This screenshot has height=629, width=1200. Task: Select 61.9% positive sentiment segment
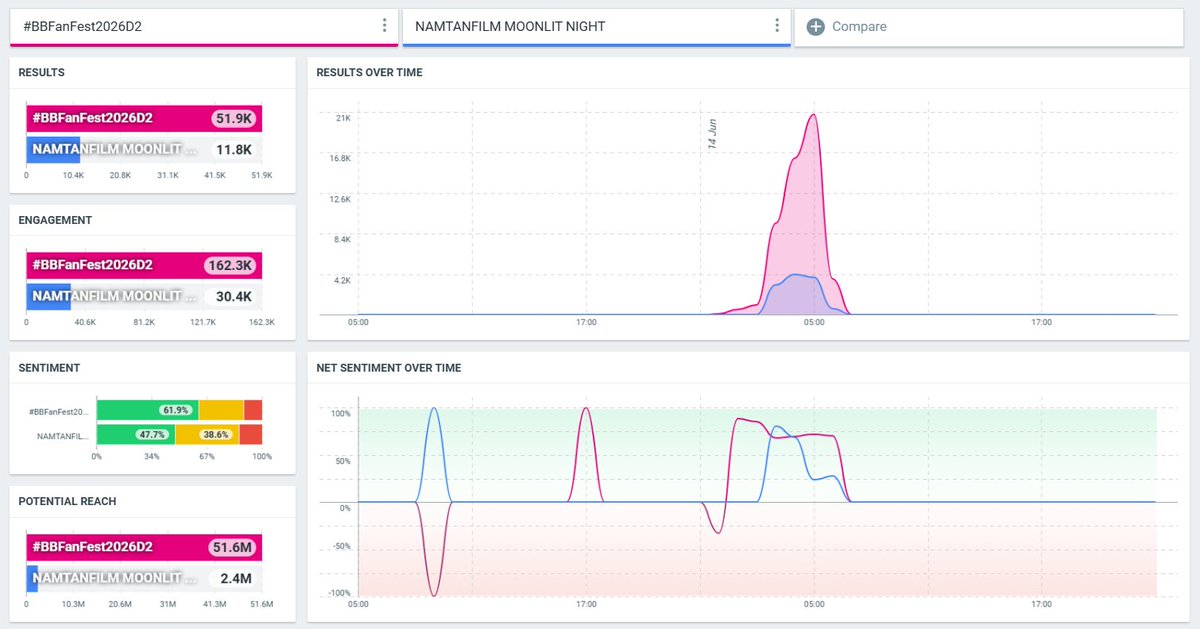coord(148,410)
